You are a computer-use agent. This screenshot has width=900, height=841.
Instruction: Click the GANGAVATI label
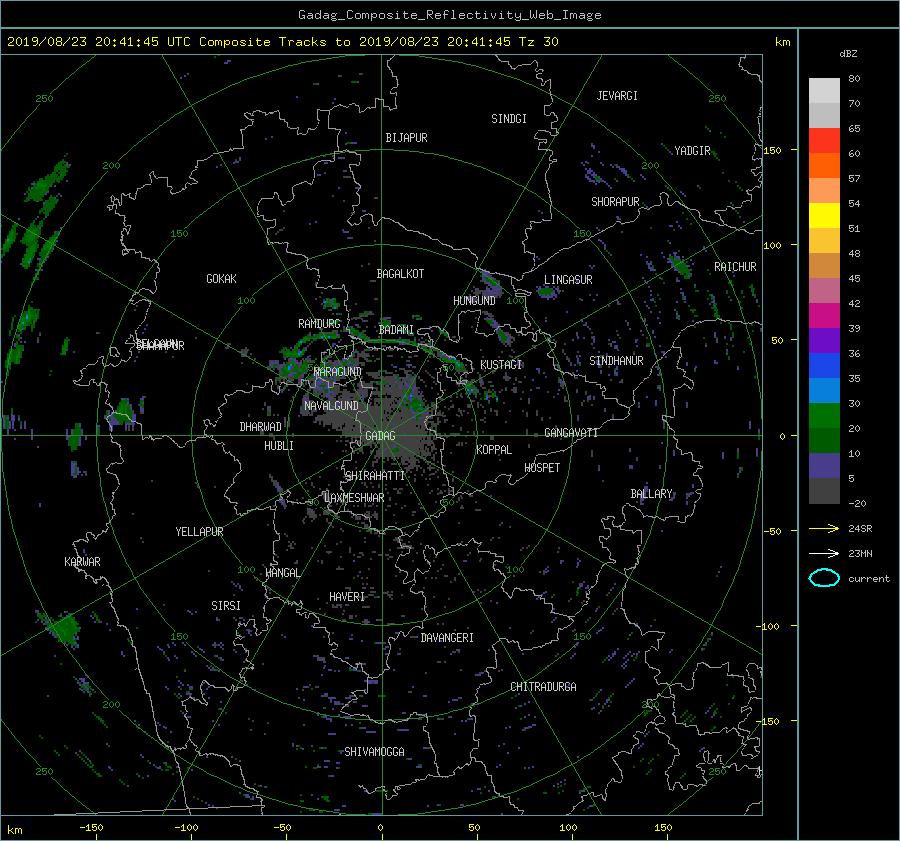click(x=571, y=433)
